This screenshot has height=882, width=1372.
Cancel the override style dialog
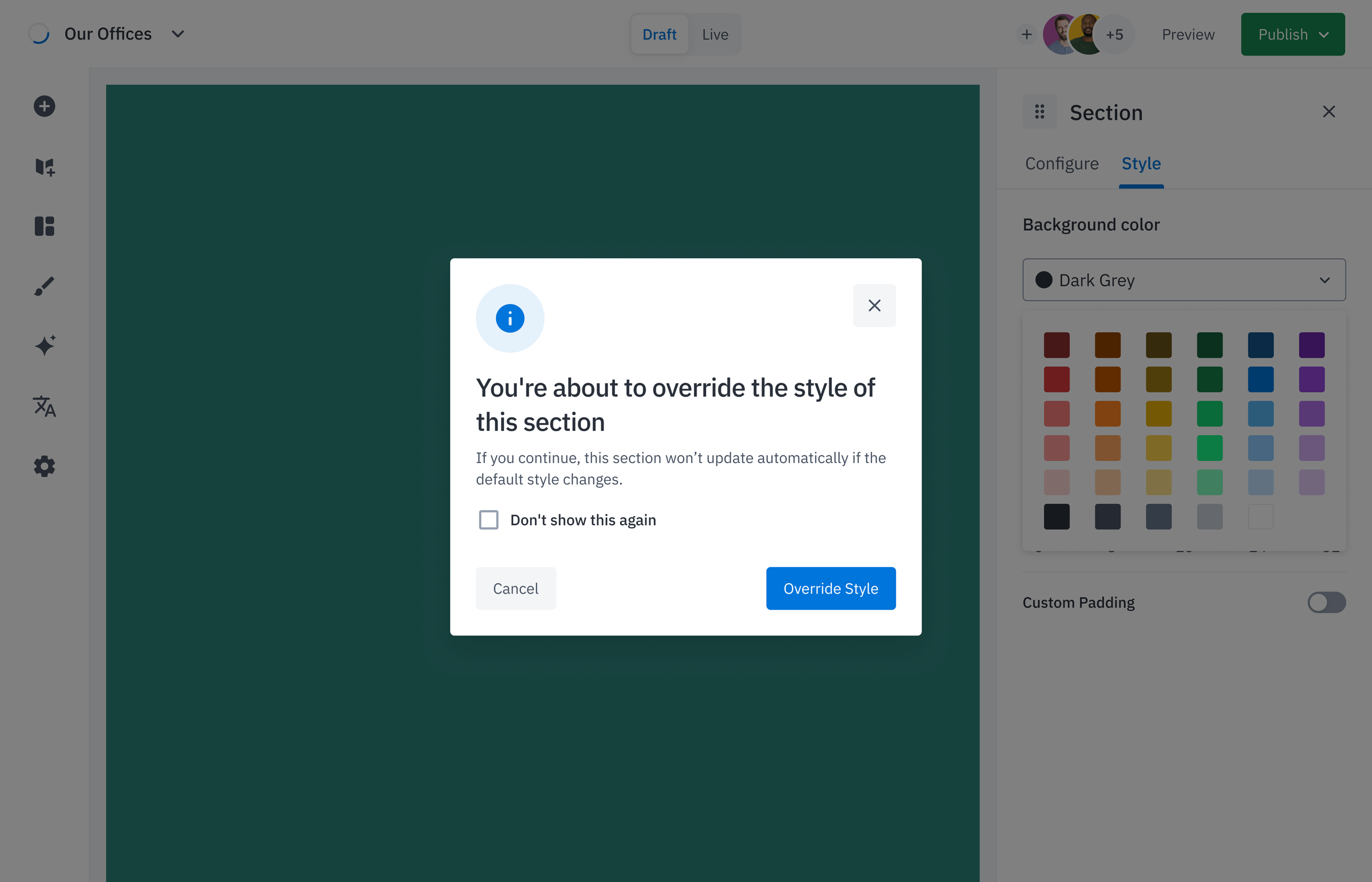516,588
